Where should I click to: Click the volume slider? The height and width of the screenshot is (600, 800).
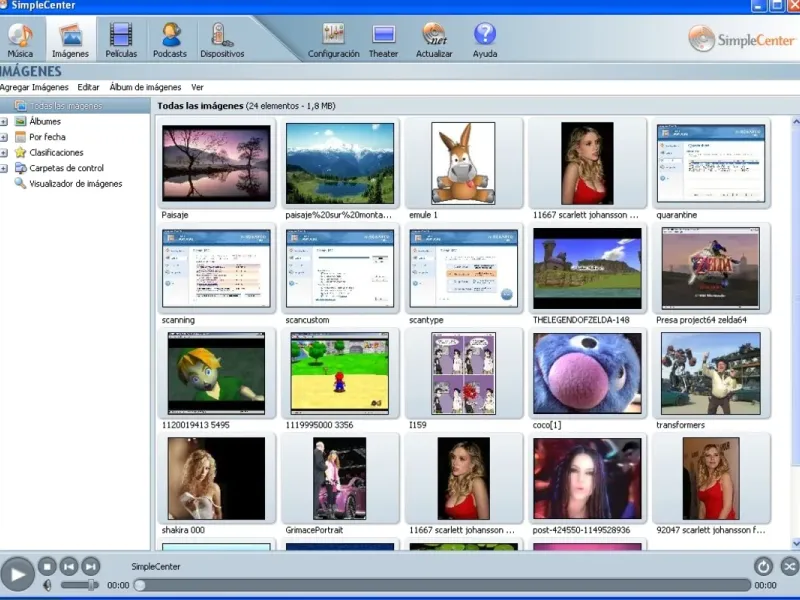coord(80,585)
